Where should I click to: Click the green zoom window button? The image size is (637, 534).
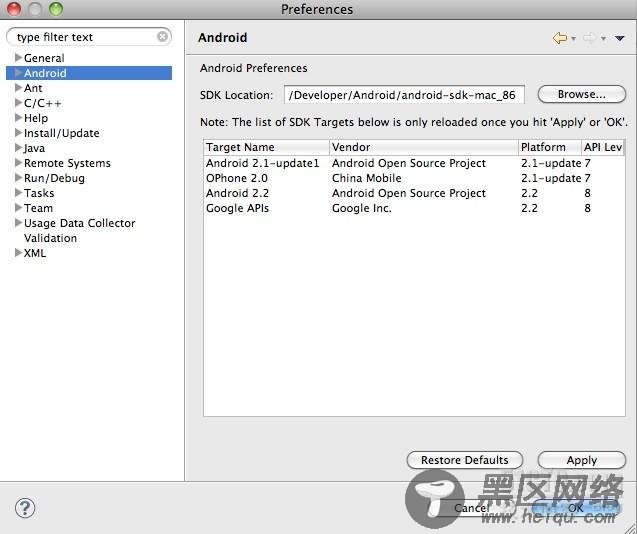coord(56,9)
